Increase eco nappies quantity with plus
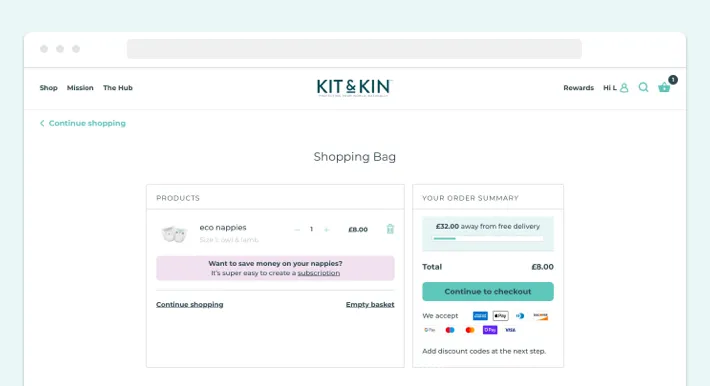Image resolution: width=710 pixels, height=386 pixels. pyautogui.click(x=326, y=230)
